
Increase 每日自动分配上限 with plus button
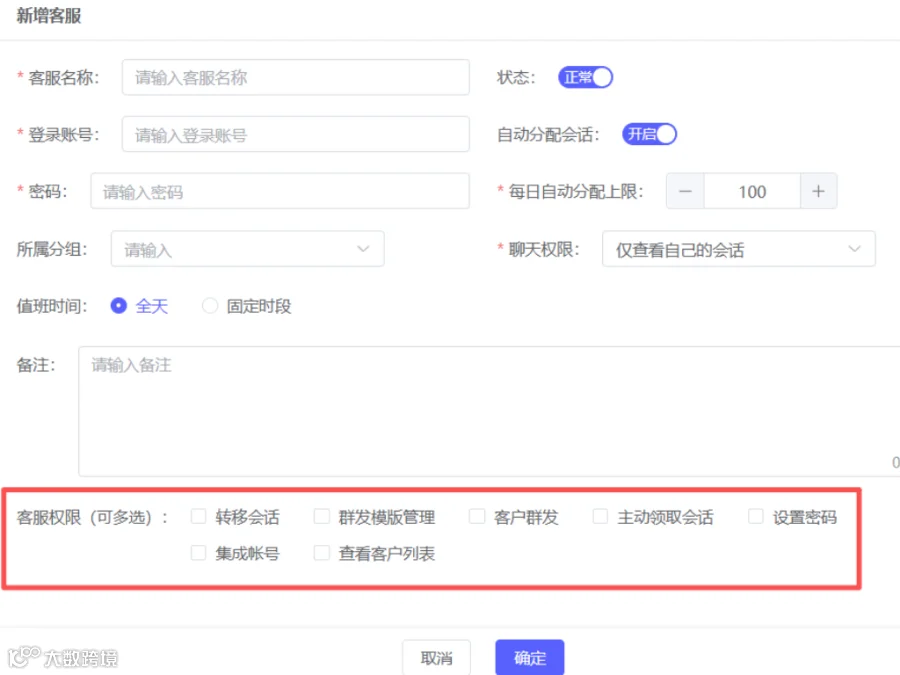[818, 191]
